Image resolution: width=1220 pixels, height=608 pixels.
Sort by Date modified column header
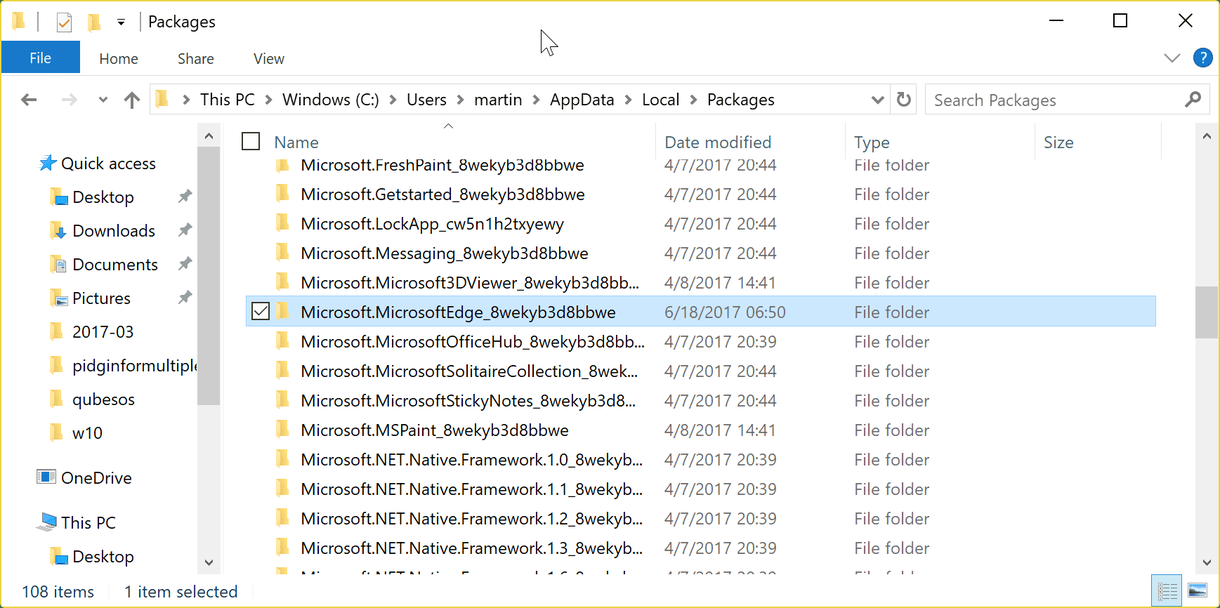tap(718, 142)
